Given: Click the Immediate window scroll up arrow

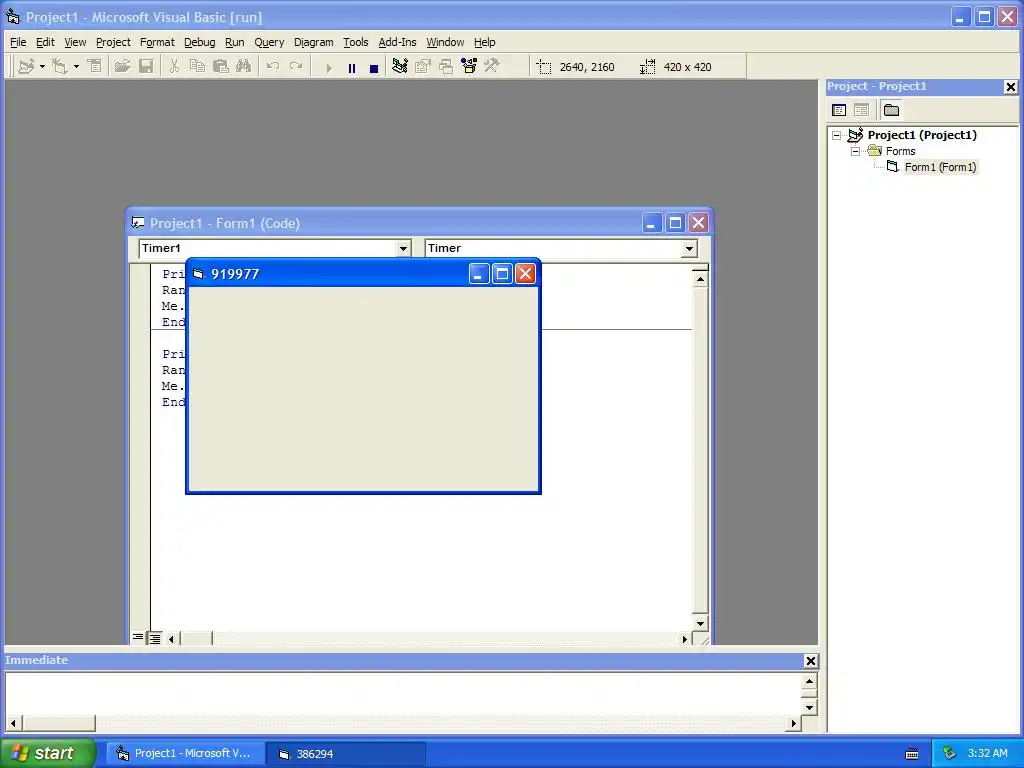Looking at the screenshot, I should click(x=809, y=682).
